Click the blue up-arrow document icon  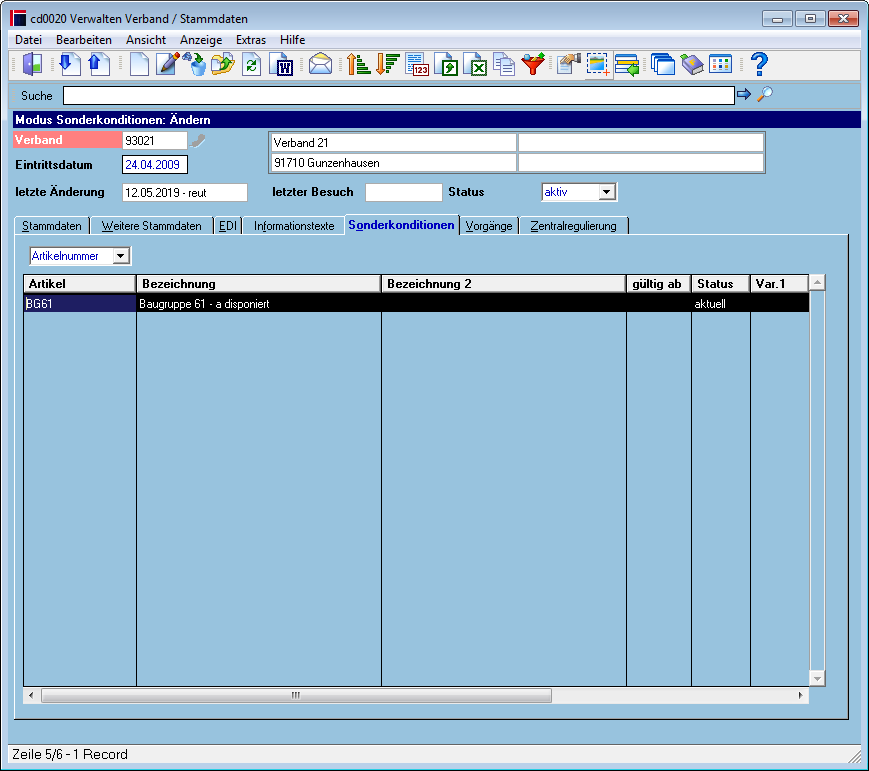99,64
